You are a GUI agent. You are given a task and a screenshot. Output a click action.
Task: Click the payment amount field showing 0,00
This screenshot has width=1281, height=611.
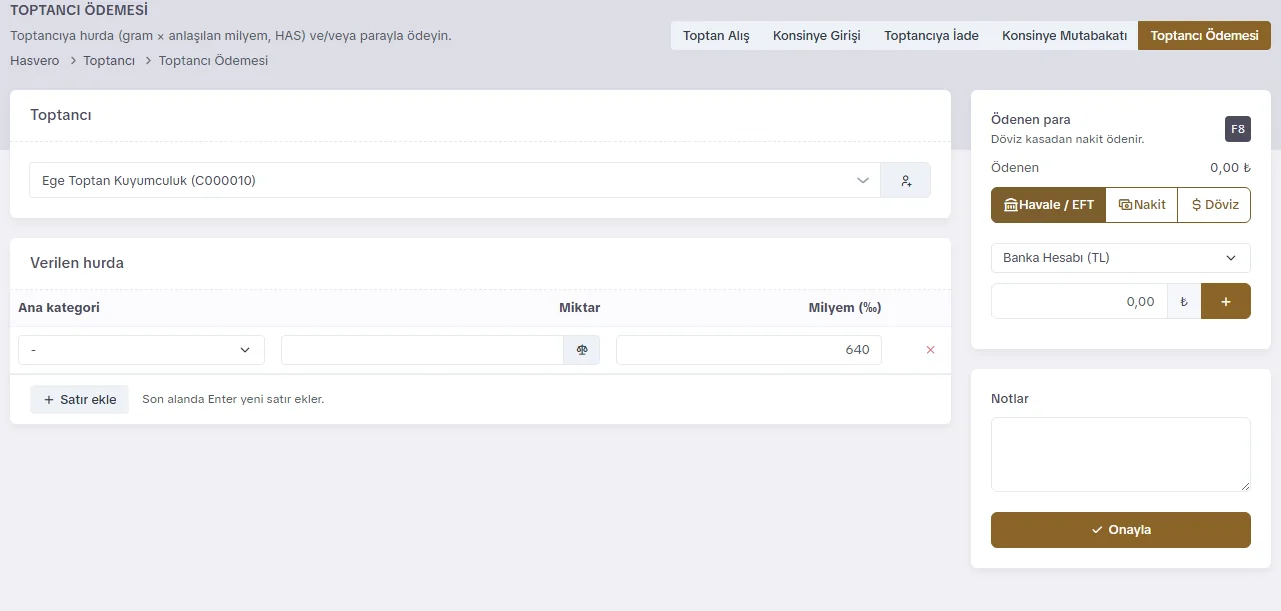point(1079,301)
